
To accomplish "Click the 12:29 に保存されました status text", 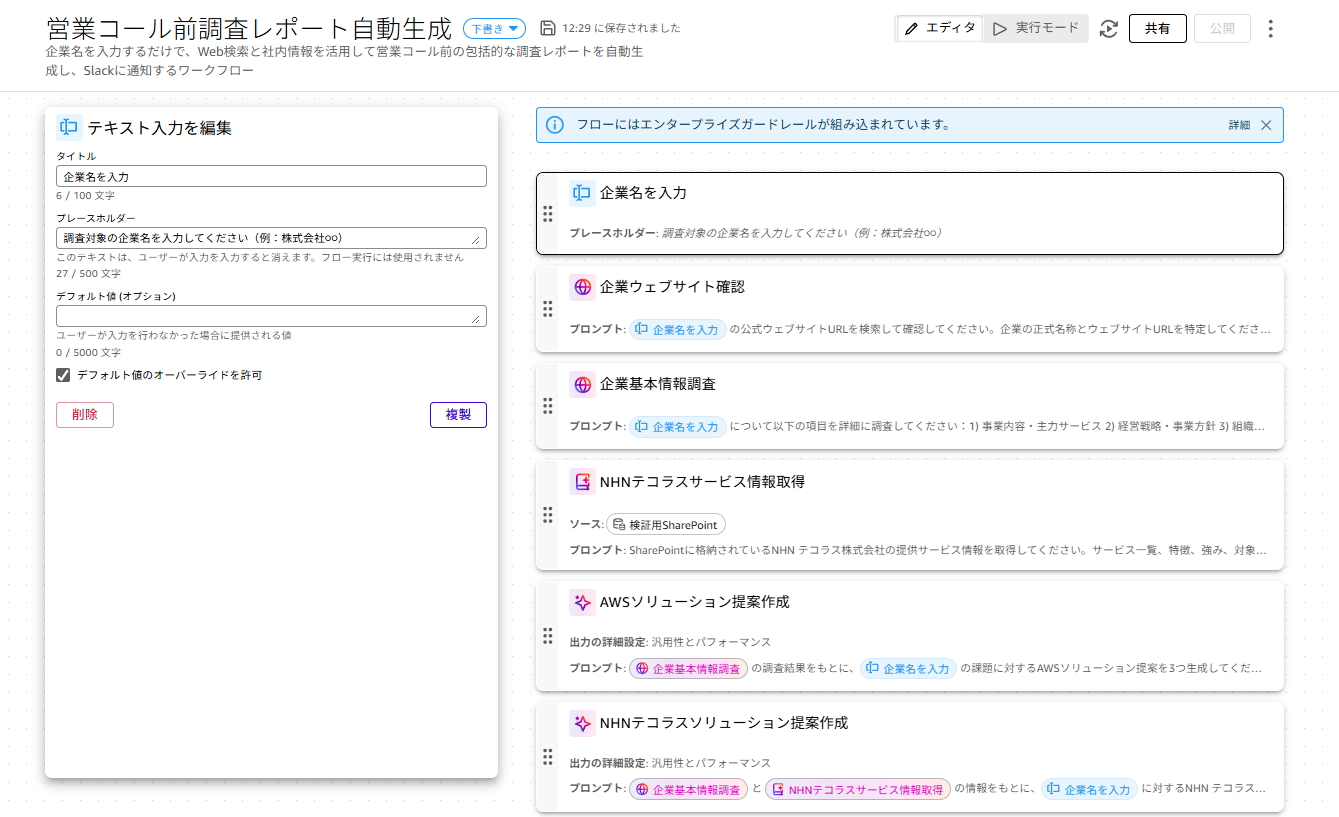I will click(x=621, y=28).
